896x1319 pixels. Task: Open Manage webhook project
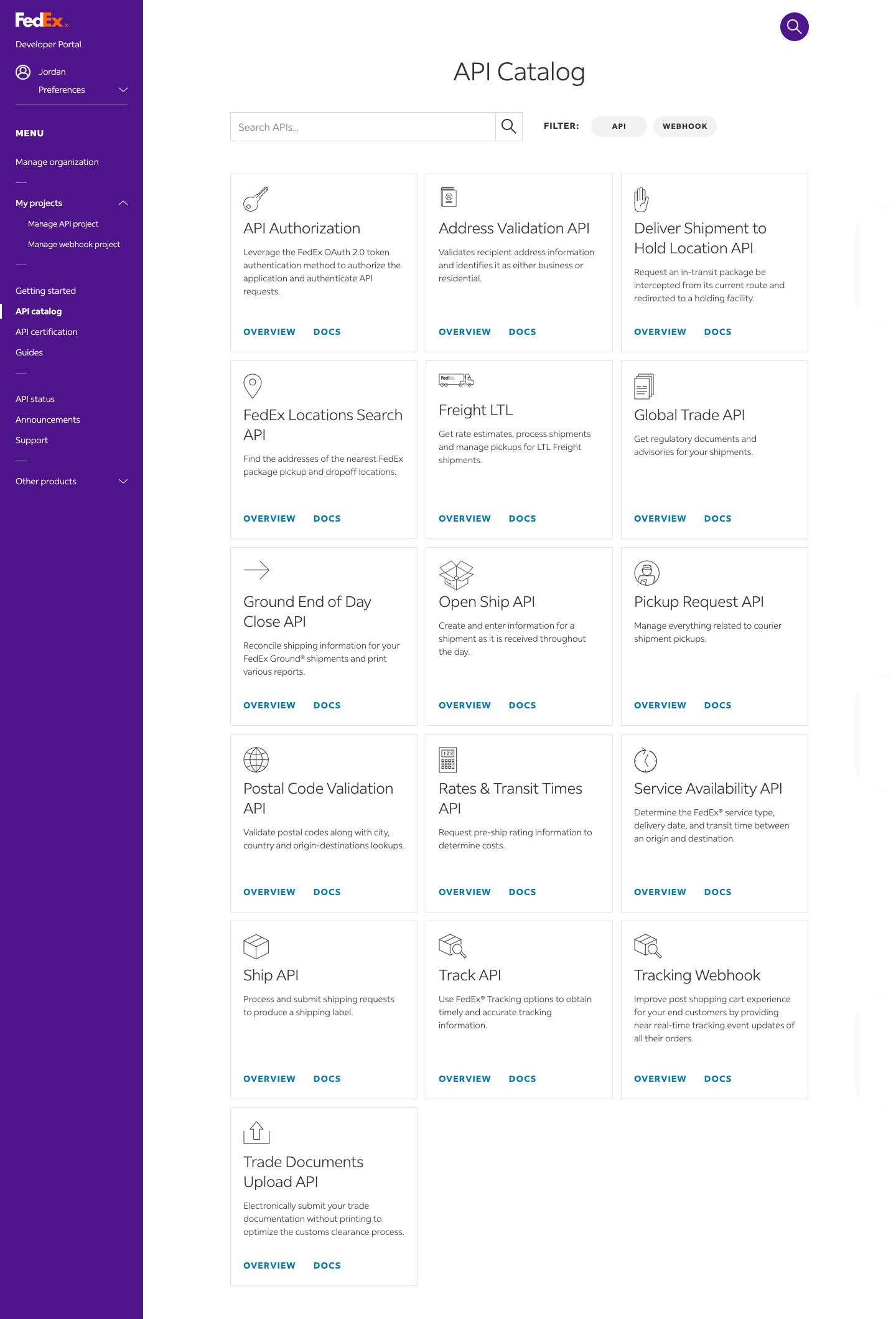(74, 245)
